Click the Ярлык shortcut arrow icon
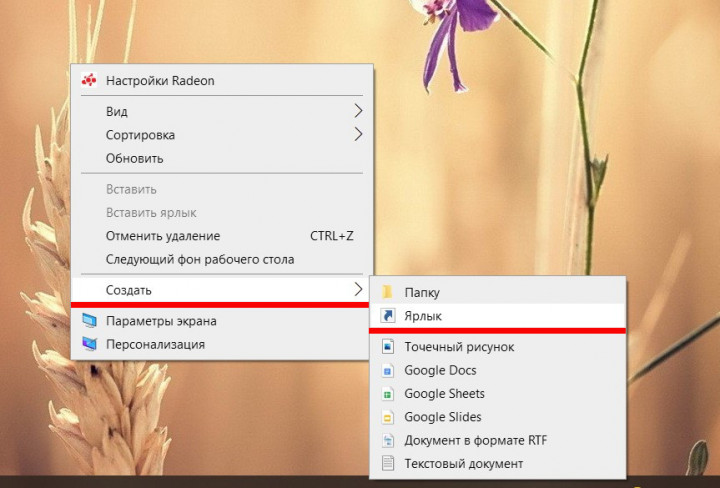The width and height of the screenshot is (720, 488). (388, 316)
